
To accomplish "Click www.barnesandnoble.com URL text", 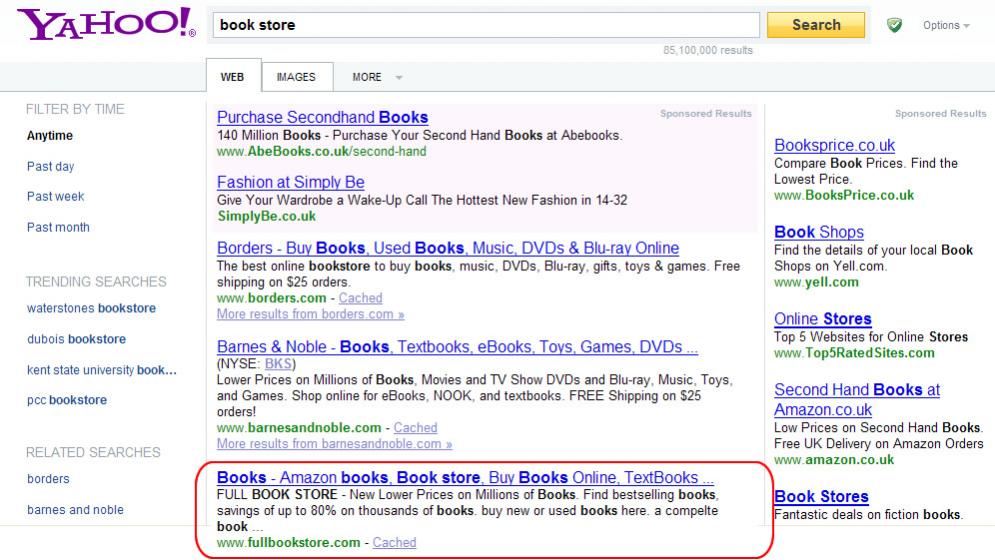I will [299, 428].
